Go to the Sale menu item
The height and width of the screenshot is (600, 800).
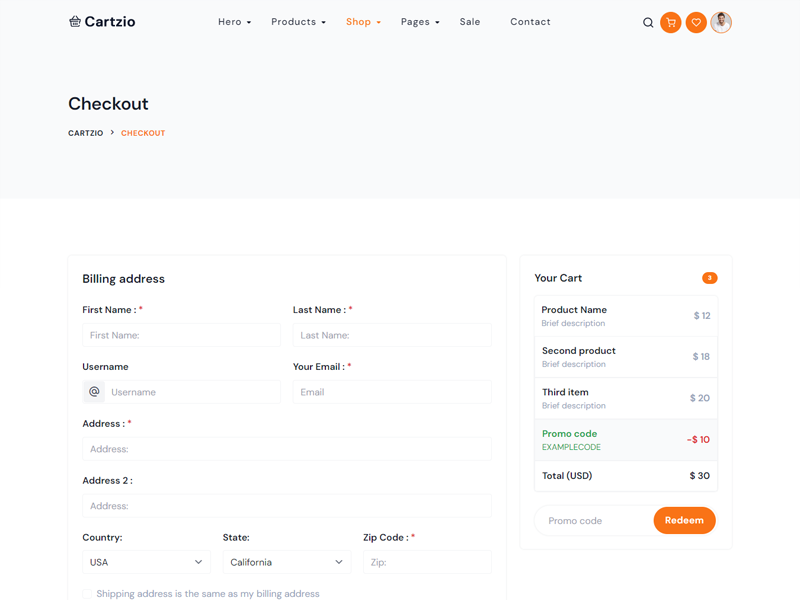click(x=470, y=22)
